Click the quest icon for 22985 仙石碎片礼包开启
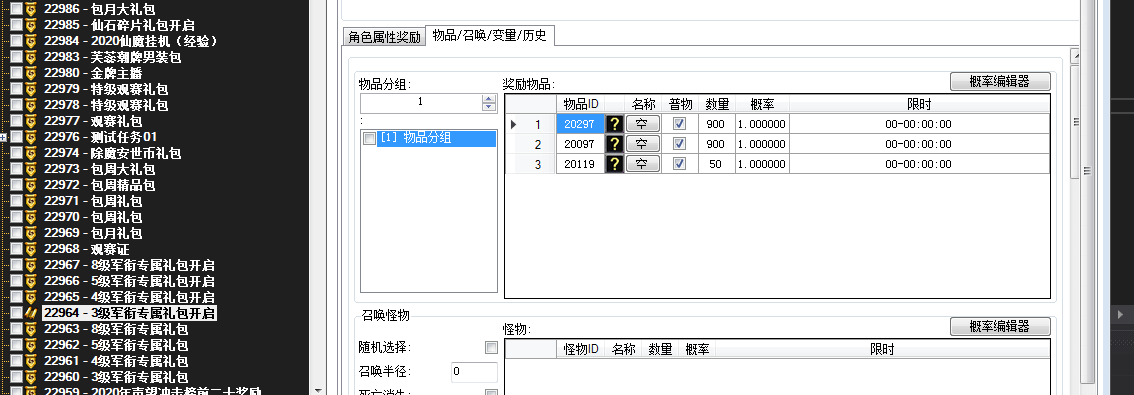This screenshot has width=1134, height=395. coord(30,25)
